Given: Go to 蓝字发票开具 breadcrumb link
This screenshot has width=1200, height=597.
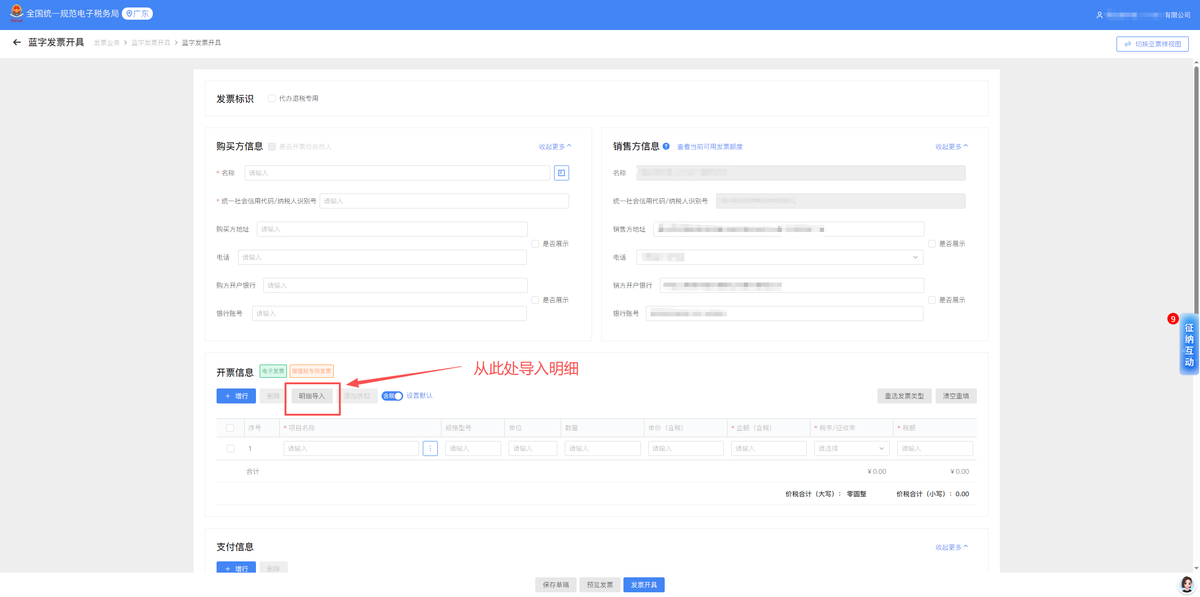Looking at the screenshot, I should [151, 43].
